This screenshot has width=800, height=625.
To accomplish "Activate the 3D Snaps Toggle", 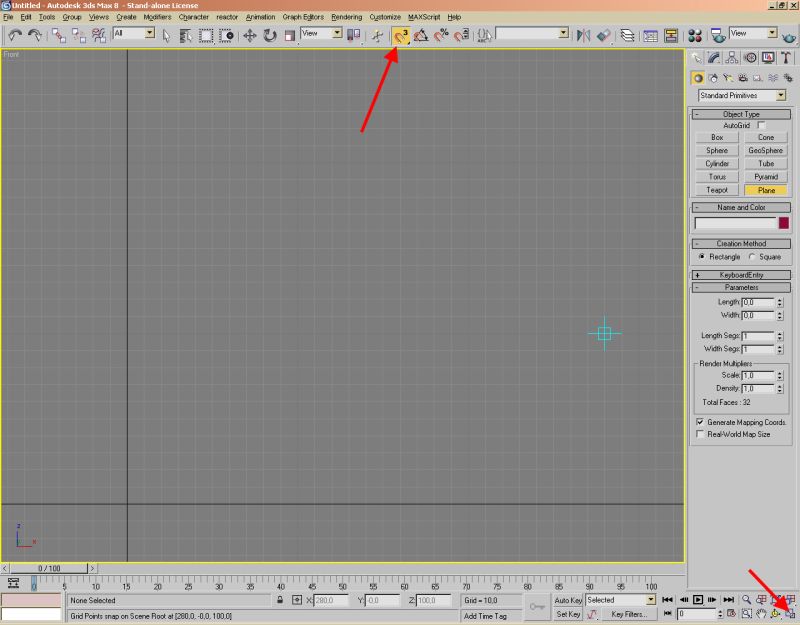I will click(399, 35).
